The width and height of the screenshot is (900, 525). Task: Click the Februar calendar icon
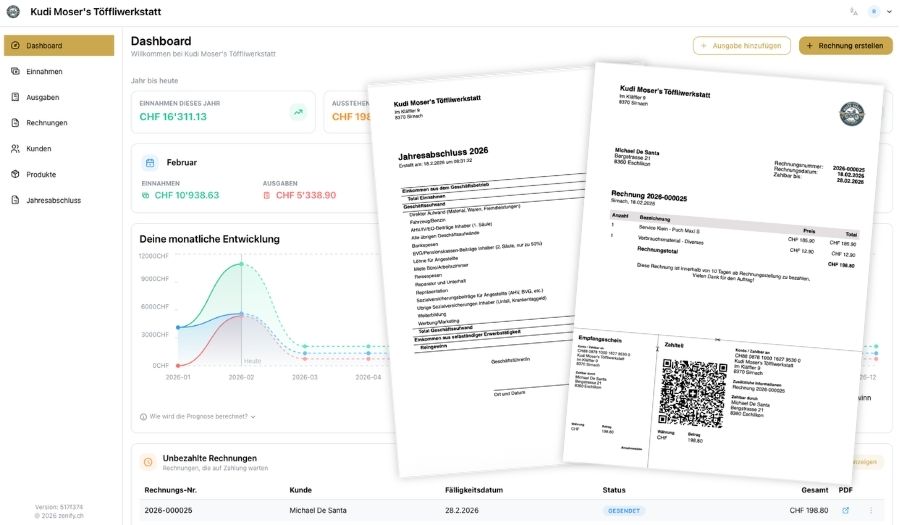point(150,163)
